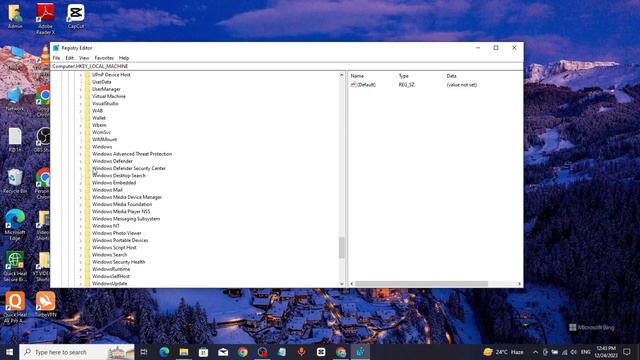The width and height of the screenshot is (640, 360).
Task: Select the Windows Embedded folder icon
Action: pyautogui.click(x=87, y=183)
